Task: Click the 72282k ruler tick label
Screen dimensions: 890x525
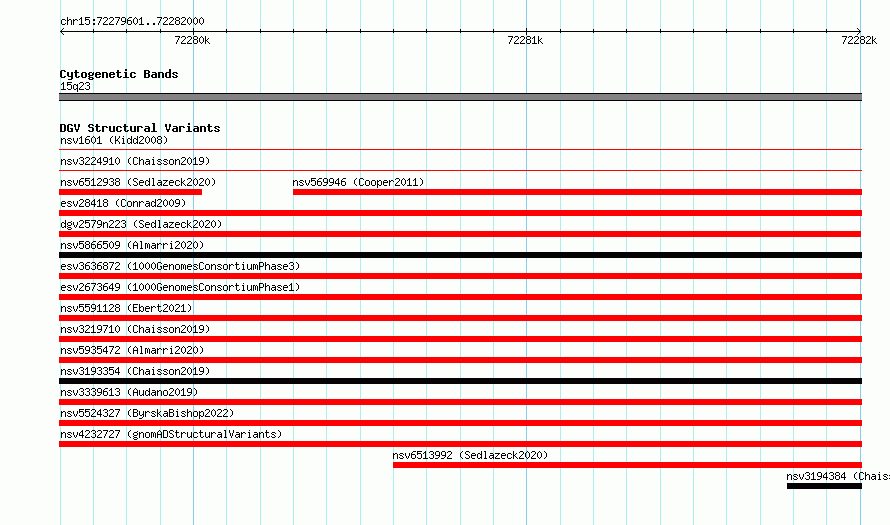Action: tap(859, 40)
